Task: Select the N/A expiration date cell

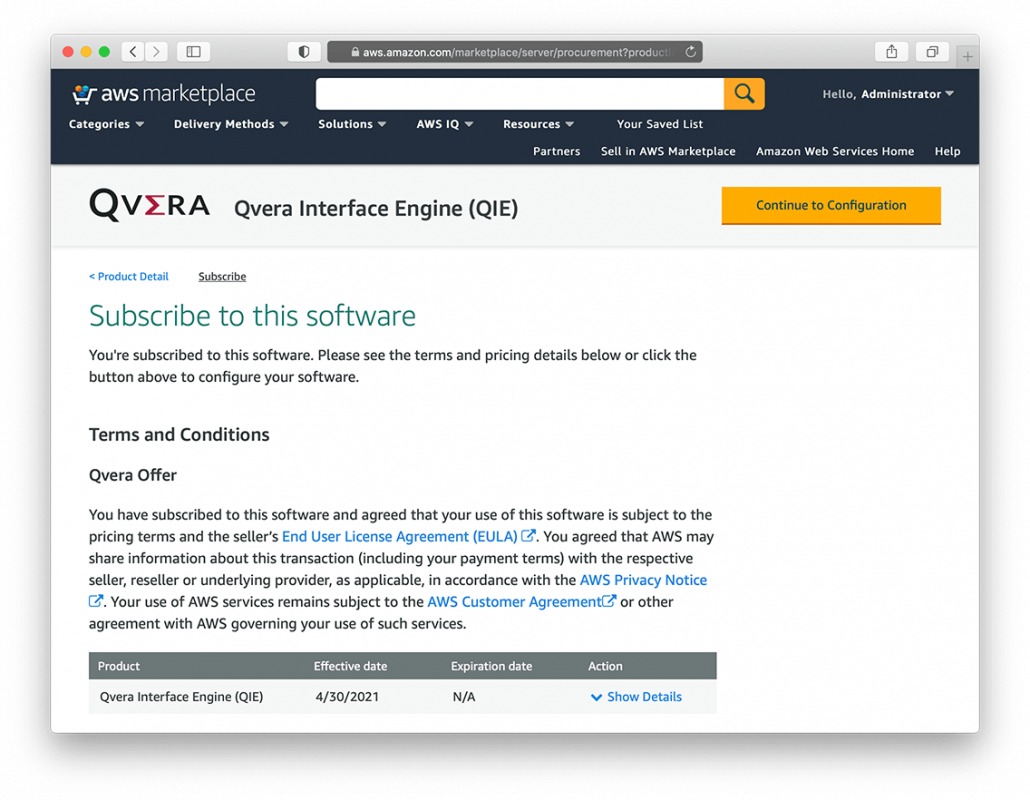Action: click(464, 697)
